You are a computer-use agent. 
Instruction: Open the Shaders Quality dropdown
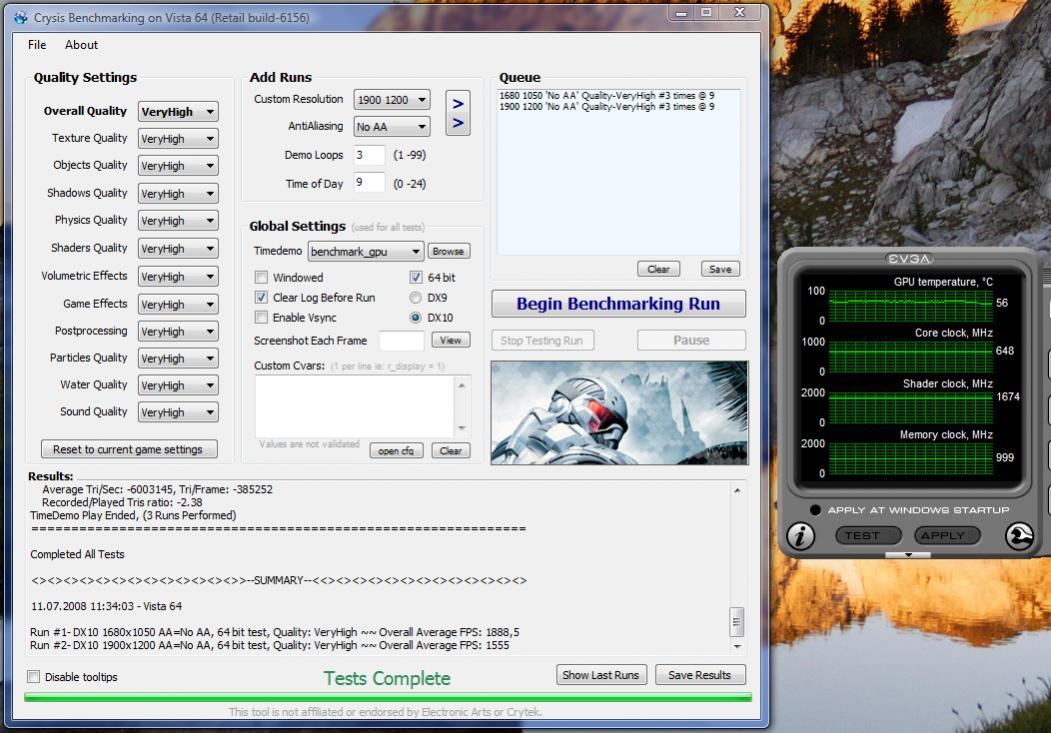click(x=178, y=249)
